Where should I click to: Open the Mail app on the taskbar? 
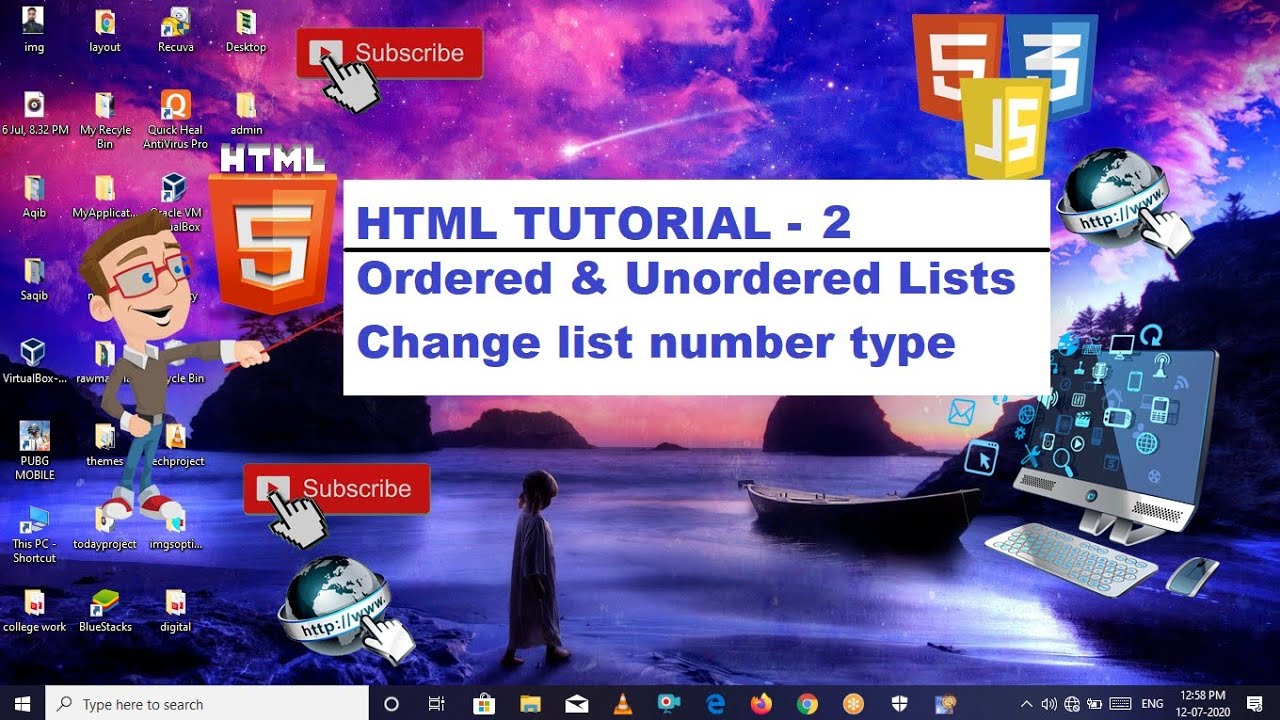[x=576, y=704]
